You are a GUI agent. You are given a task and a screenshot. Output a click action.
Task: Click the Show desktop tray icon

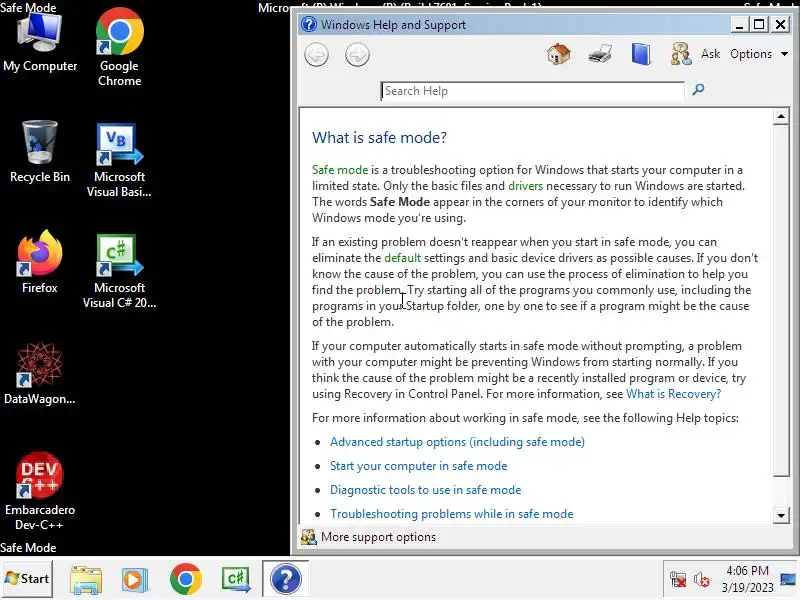(788, 579)
